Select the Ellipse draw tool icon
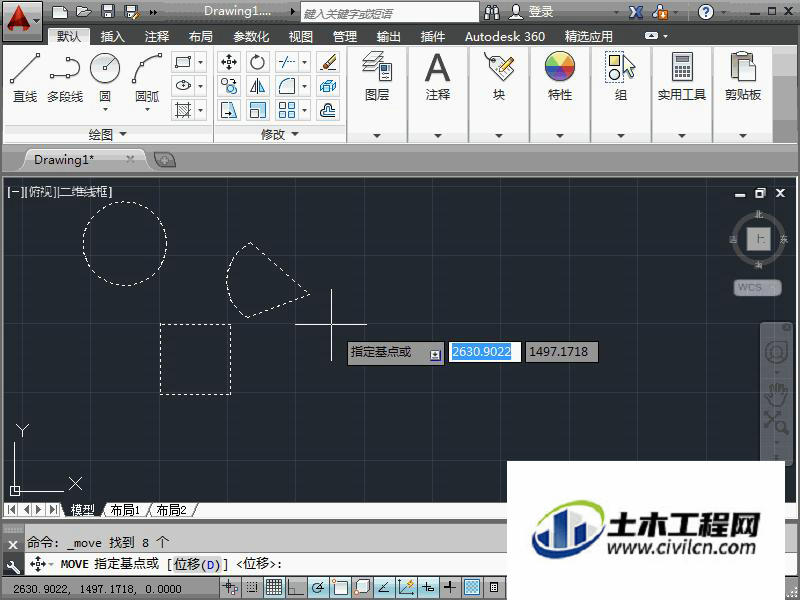Viewport: 800px width, 600px height. coord(183,86)
